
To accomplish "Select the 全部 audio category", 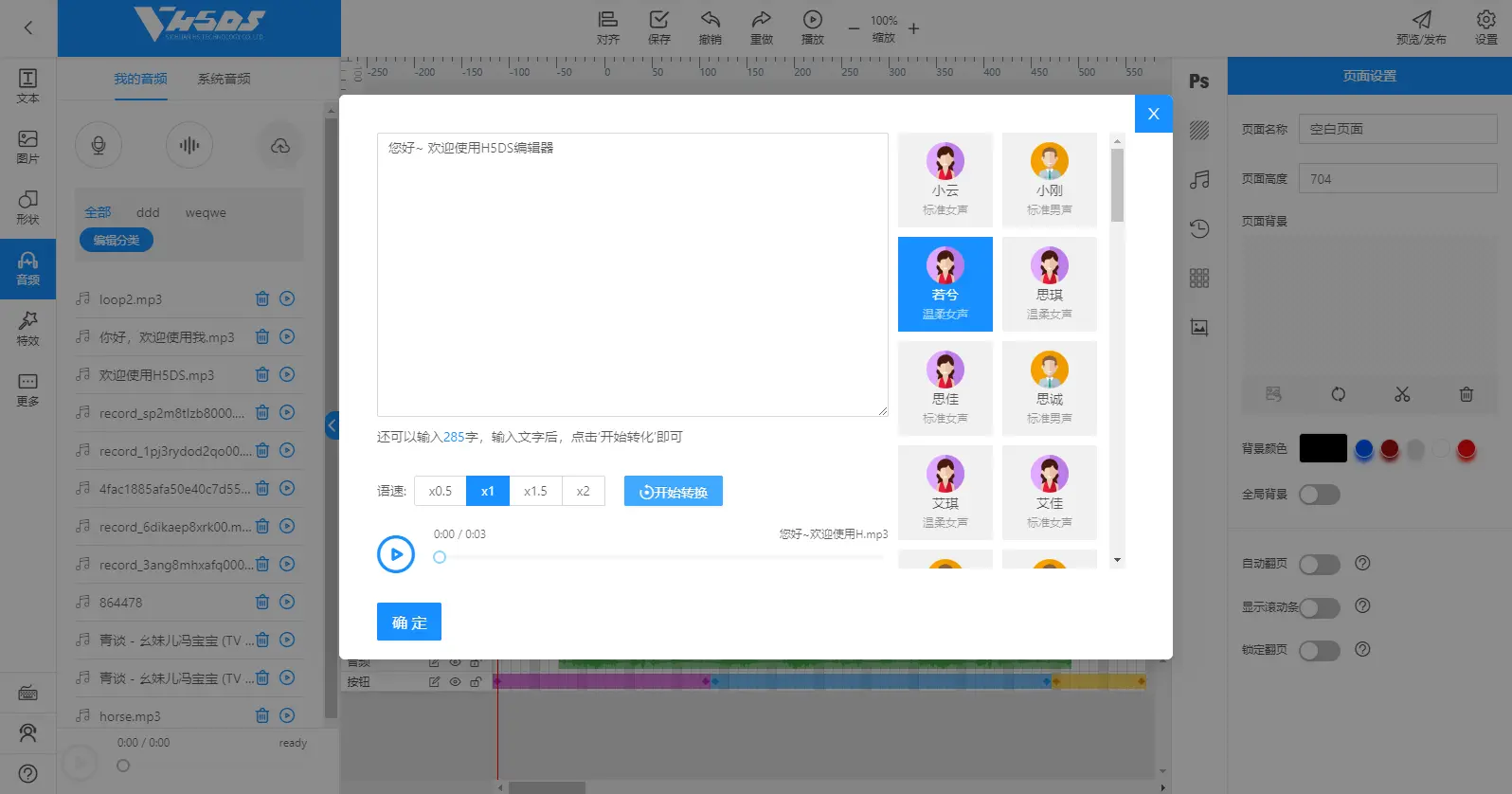I will [x=98, y=212].
